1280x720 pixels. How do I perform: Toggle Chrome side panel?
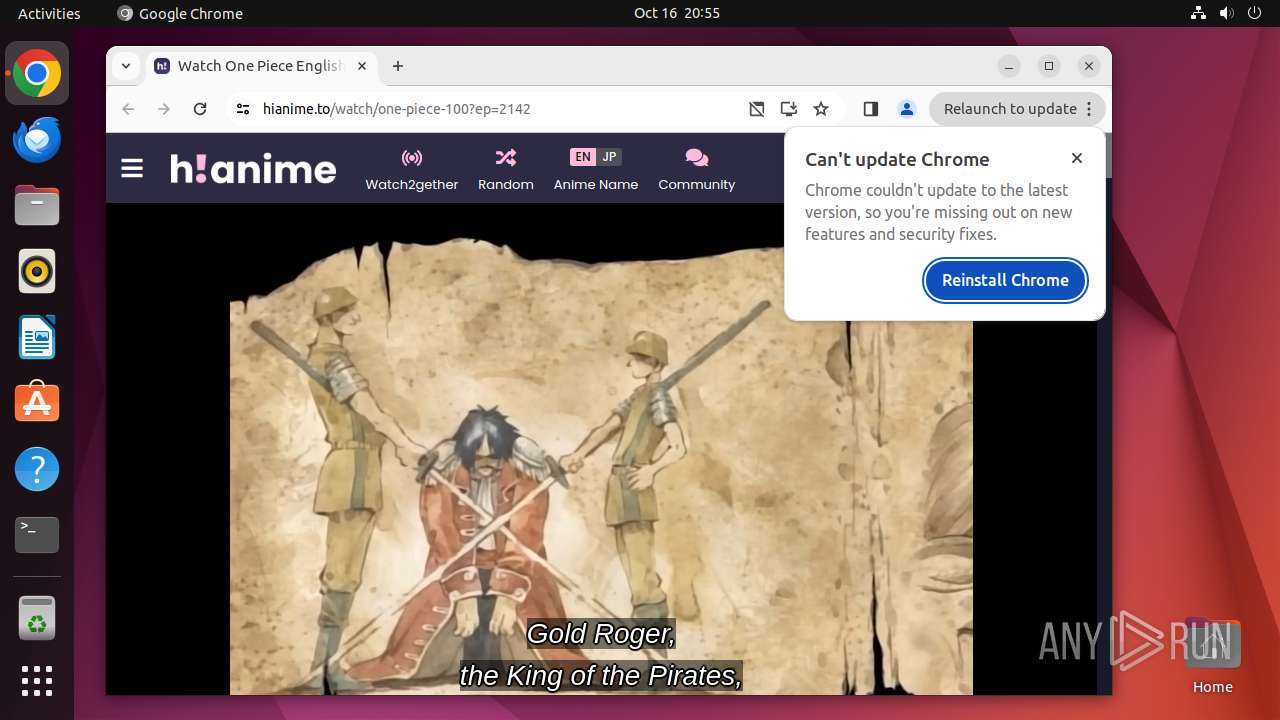(870, 109)
